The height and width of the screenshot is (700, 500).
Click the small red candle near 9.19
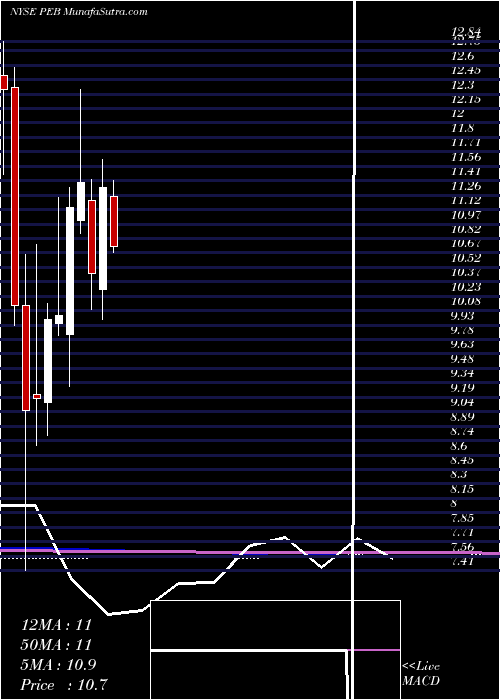(x=37, y=396)
